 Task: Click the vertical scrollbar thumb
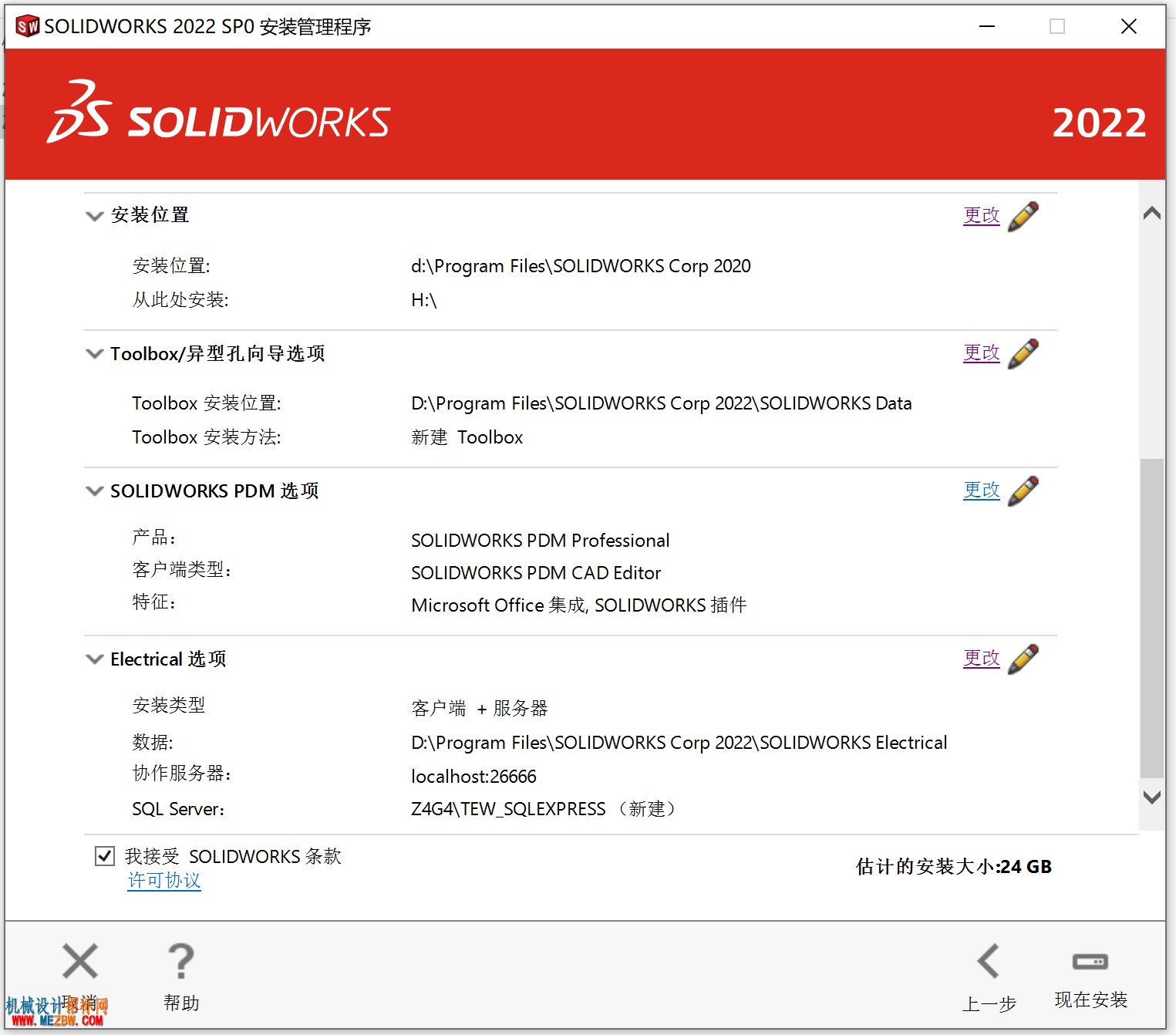(1152, 619)
